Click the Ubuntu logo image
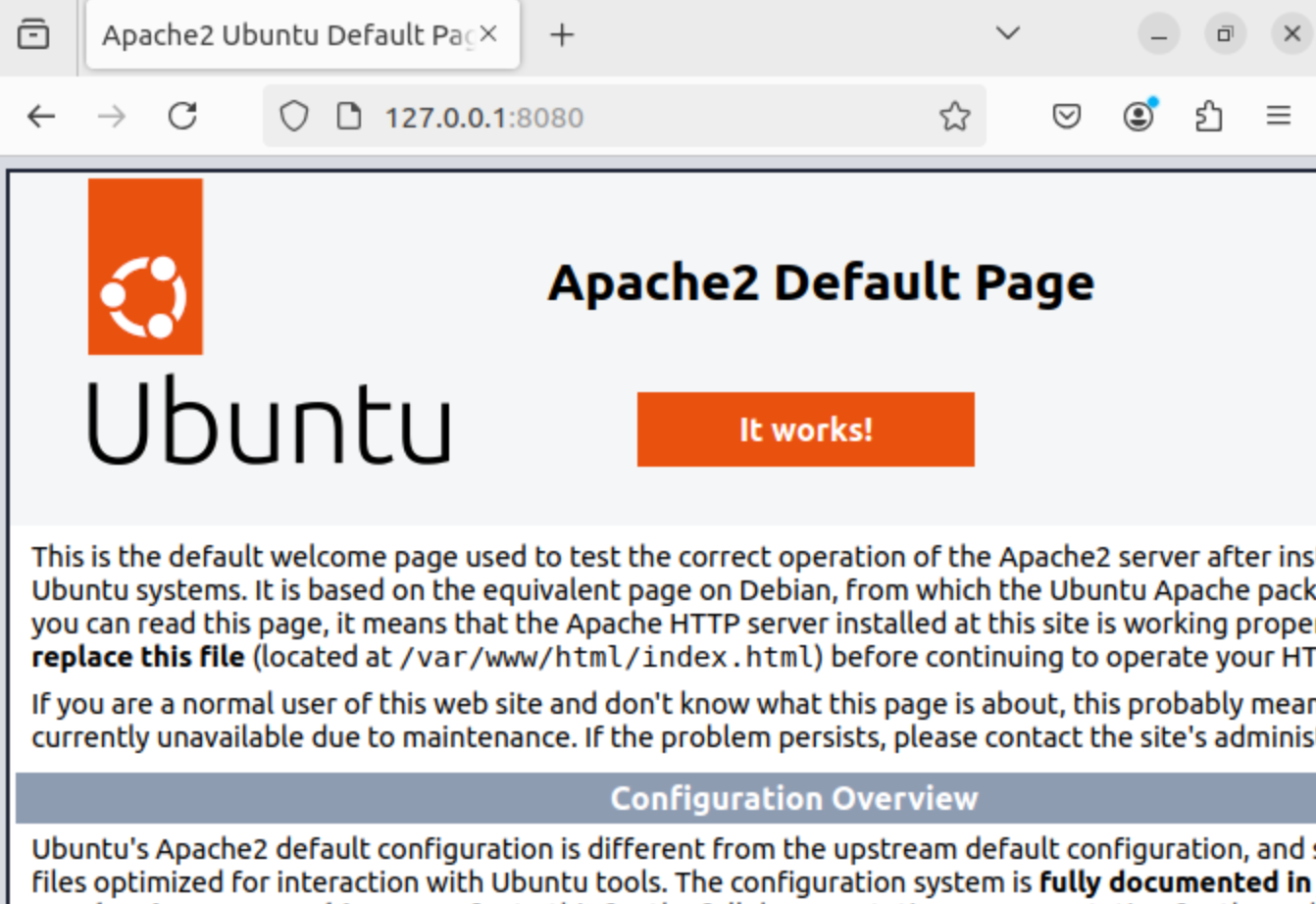Screen dimensions: 1316x904 (269, 321)
